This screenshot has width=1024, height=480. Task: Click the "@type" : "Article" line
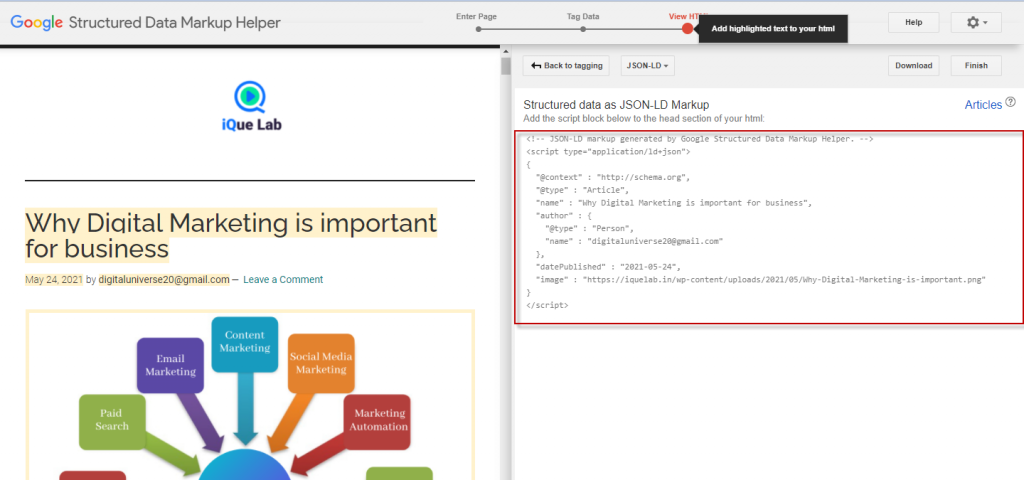[582, 190]
